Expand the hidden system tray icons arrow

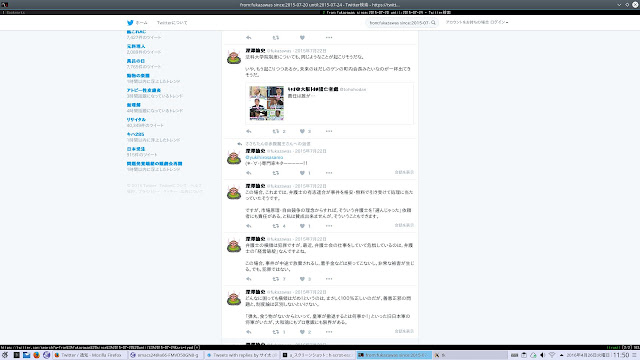tap(562, 355)
